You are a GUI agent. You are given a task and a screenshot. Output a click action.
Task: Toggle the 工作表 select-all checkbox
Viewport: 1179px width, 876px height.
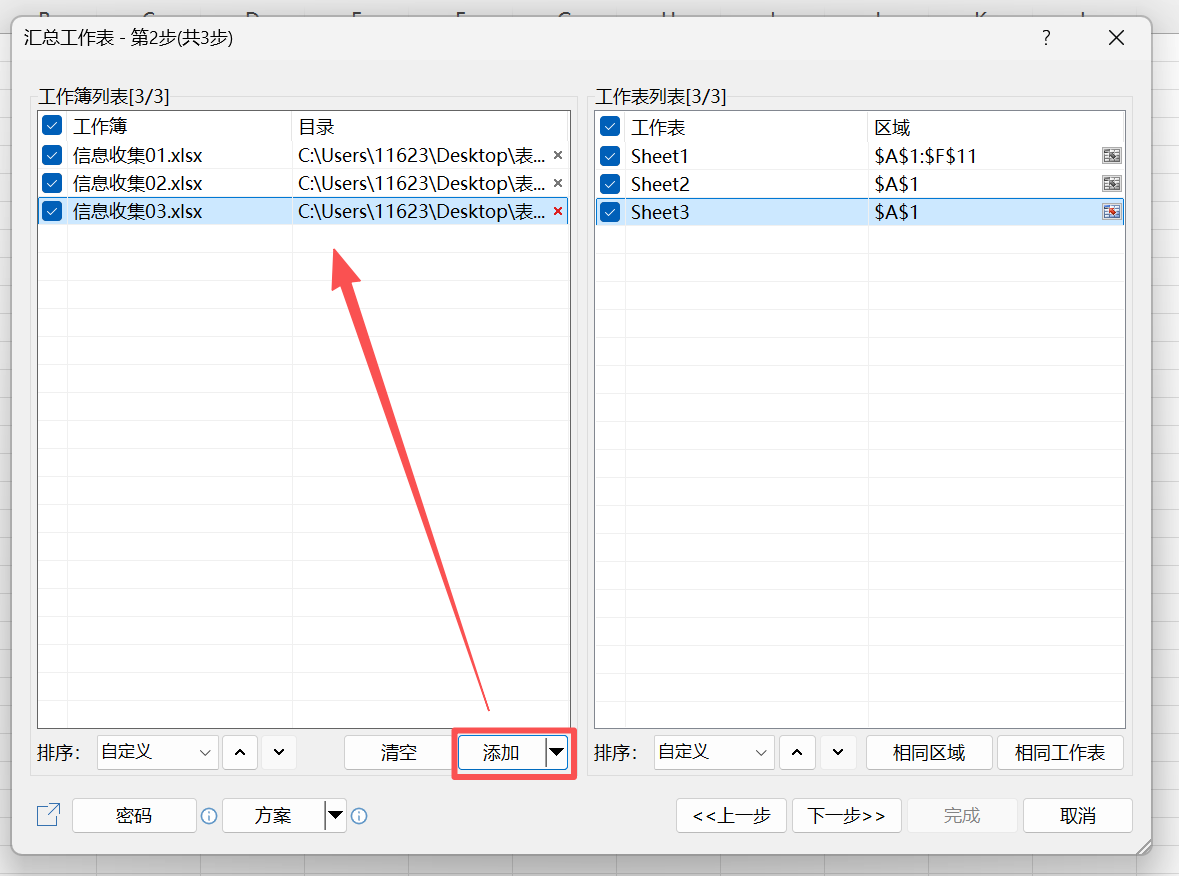(x=608, y=126)
